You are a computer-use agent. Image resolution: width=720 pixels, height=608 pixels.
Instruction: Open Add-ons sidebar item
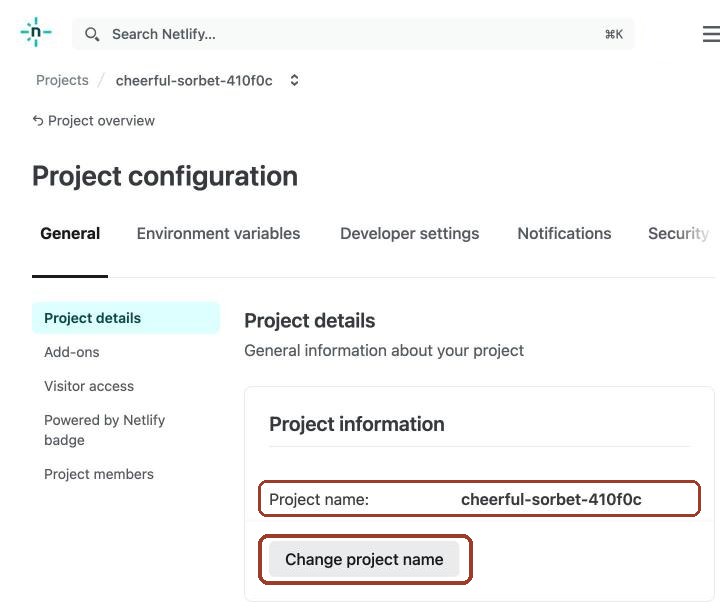coord(72,352)
